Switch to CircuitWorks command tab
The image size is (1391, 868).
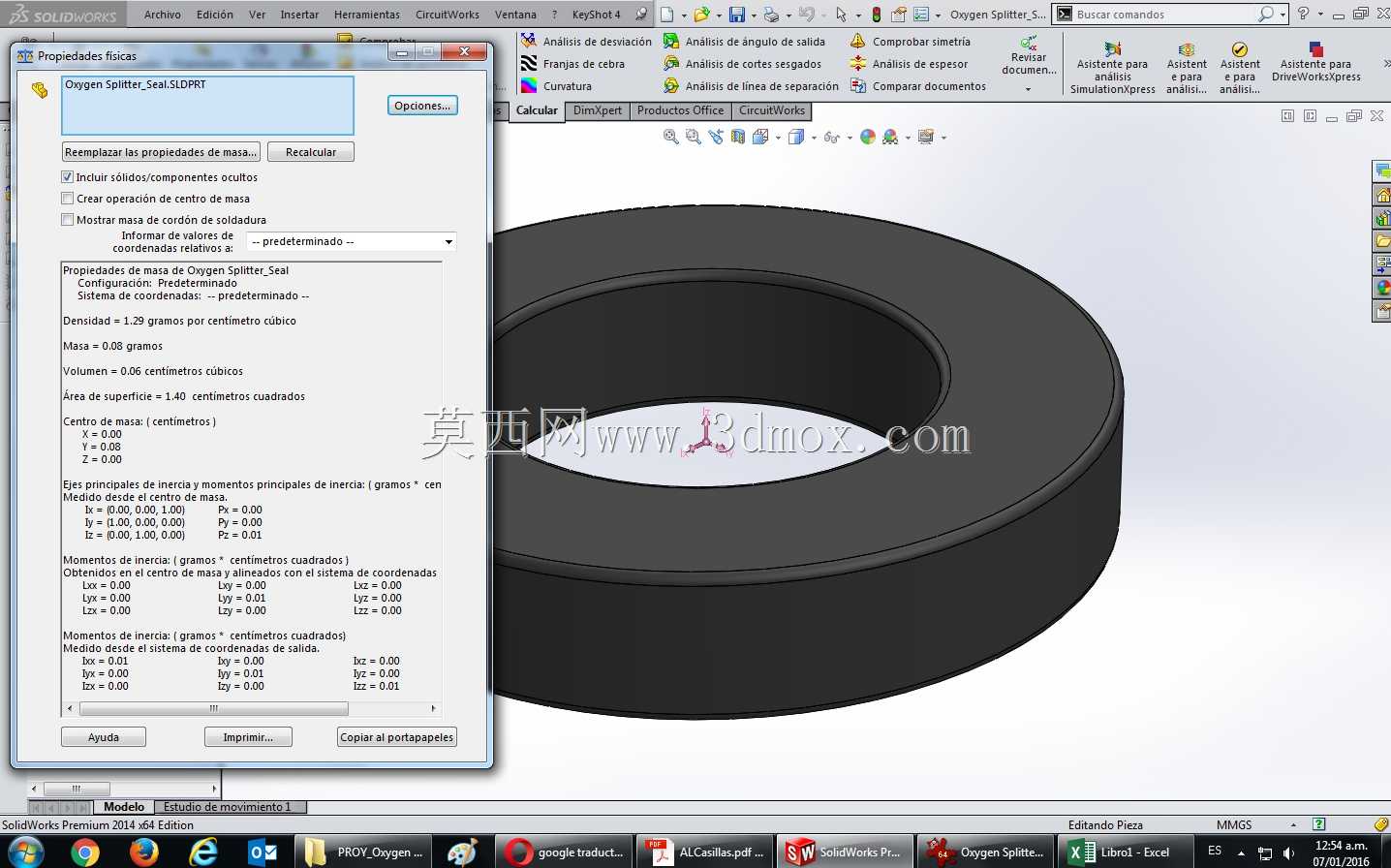[x=772, y=110]
